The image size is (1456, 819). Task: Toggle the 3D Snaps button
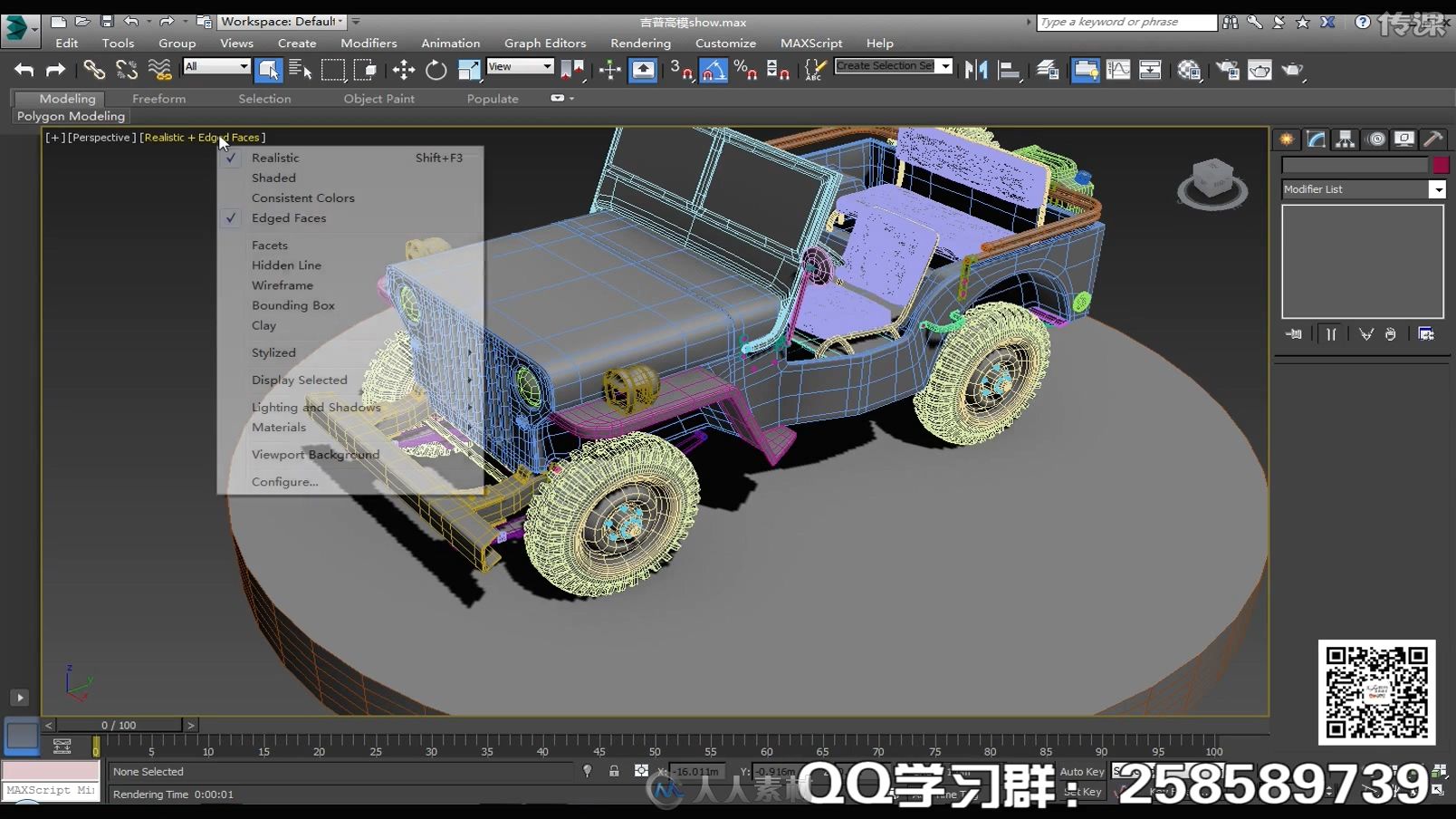(x=681, y=70)
